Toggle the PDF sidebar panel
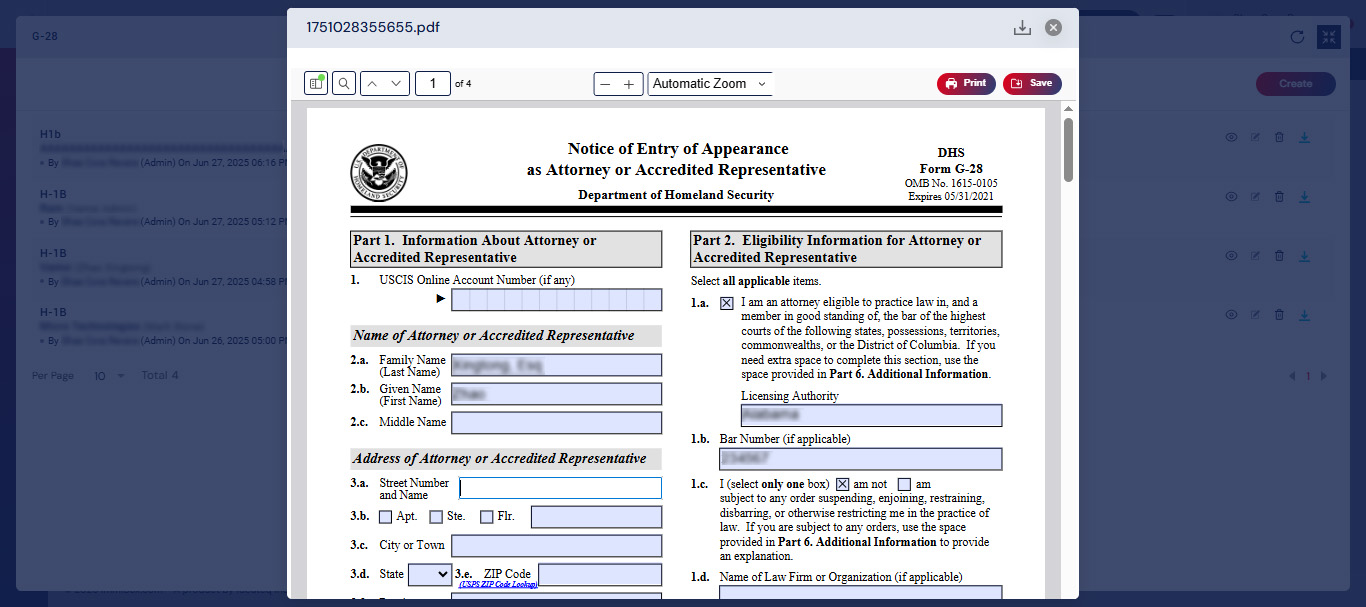Image resolution: width=1366 pixels, height=607 pixels. 316,84
